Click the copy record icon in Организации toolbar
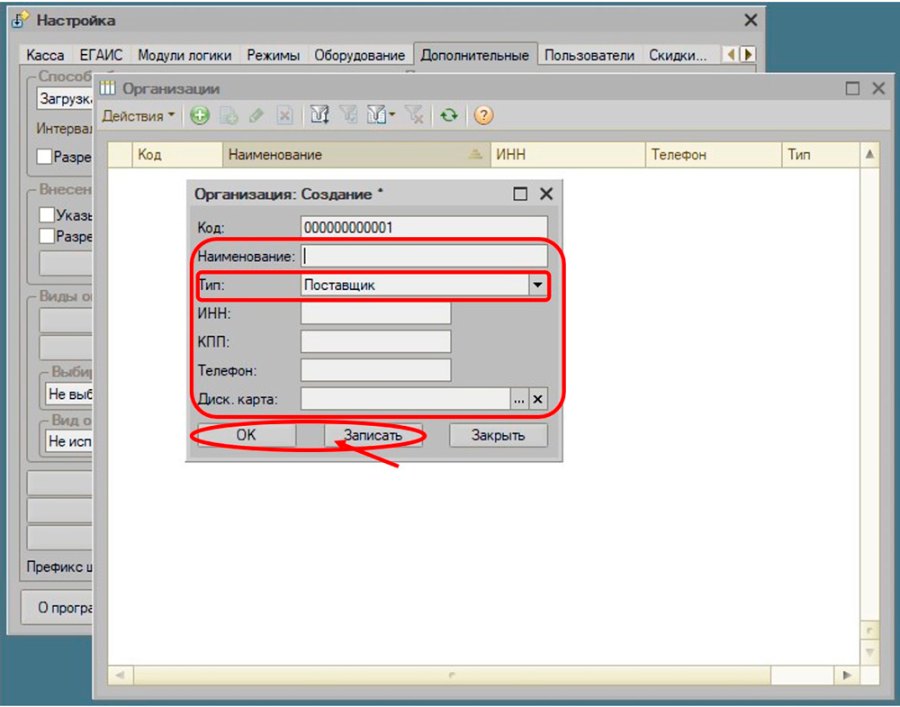The height and width of the screenshot is (707, 900). tap(229, 116)
